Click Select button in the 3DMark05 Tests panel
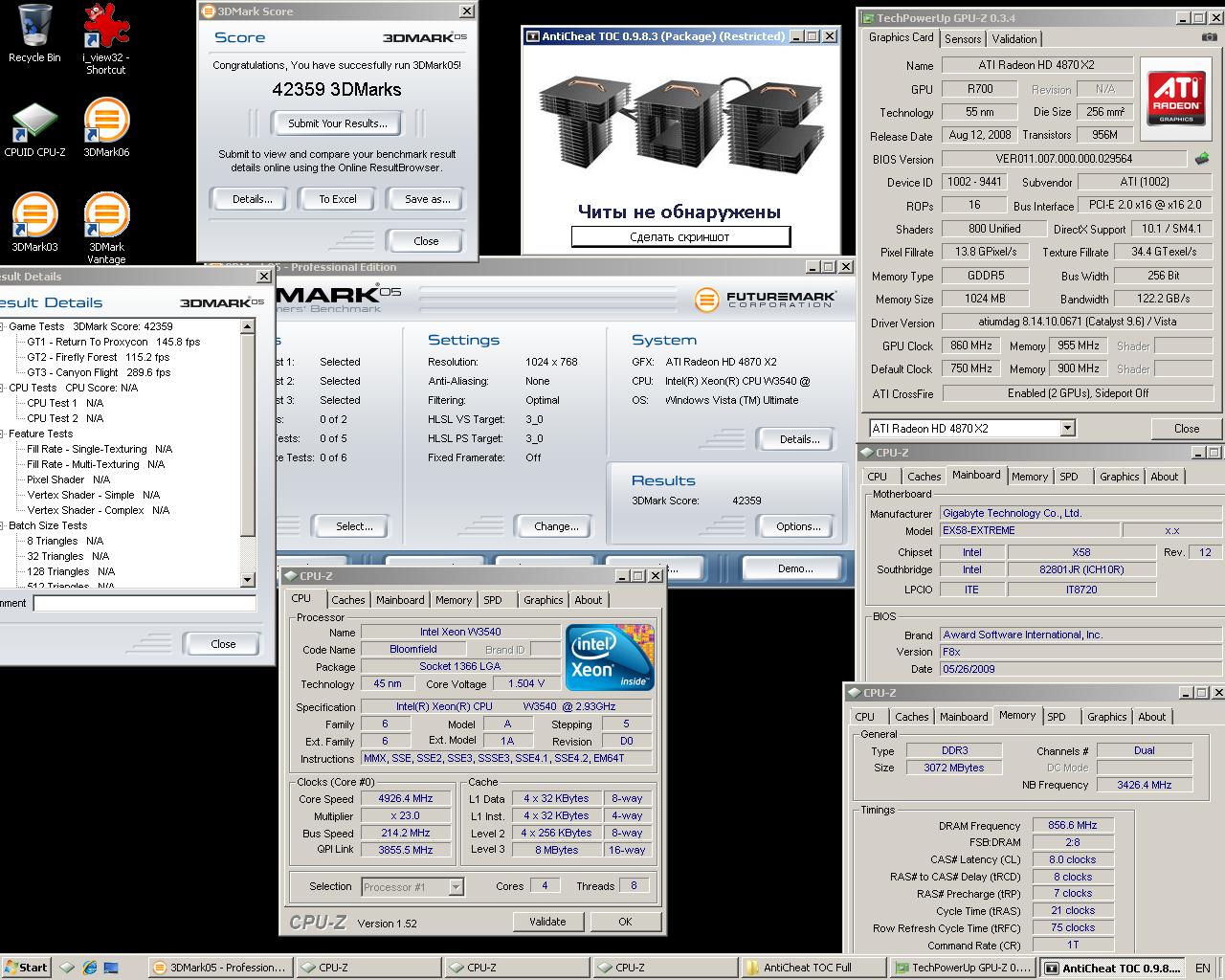The image size is (1225, 980). click(354, 526)
